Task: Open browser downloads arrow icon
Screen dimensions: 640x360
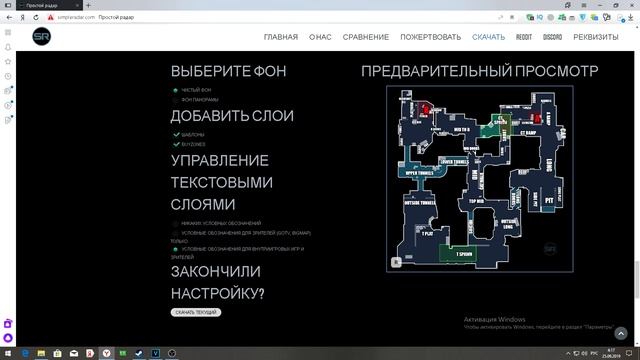Action: pos(631,18)
